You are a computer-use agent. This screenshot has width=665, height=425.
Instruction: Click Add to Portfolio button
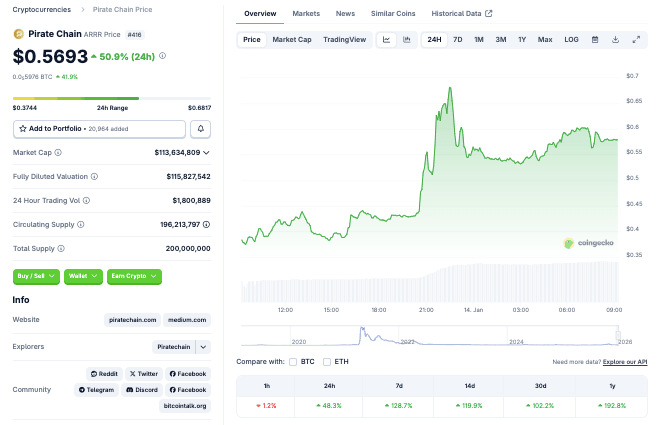pos(99,129)
